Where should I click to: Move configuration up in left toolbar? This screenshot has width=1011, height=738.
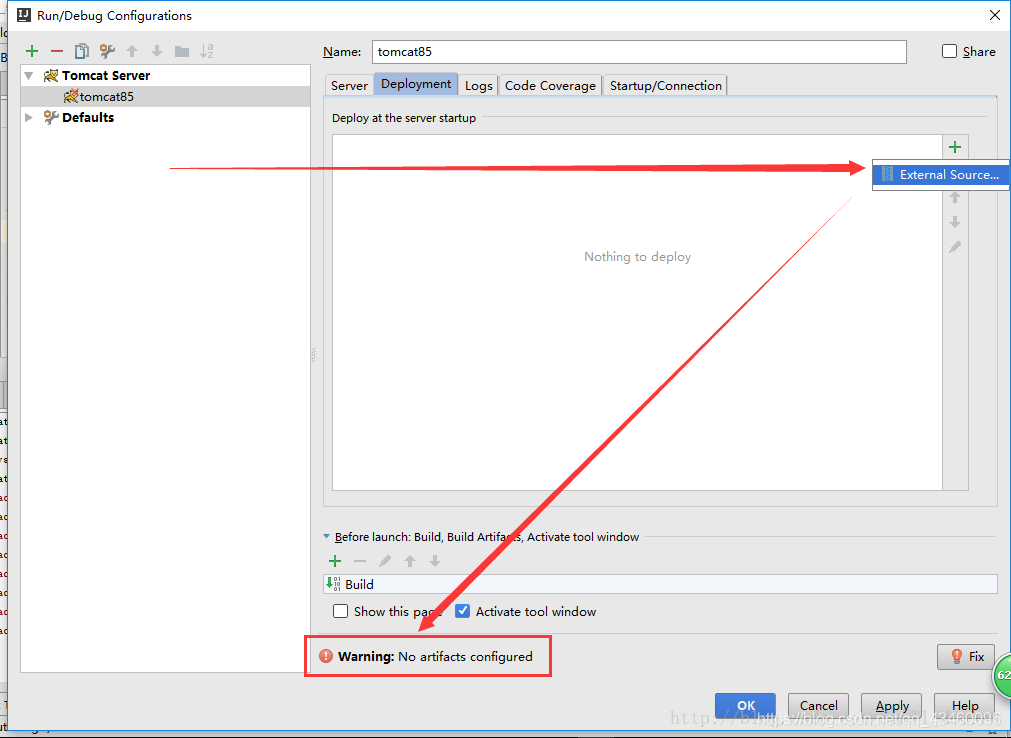(x=132, y=51)
